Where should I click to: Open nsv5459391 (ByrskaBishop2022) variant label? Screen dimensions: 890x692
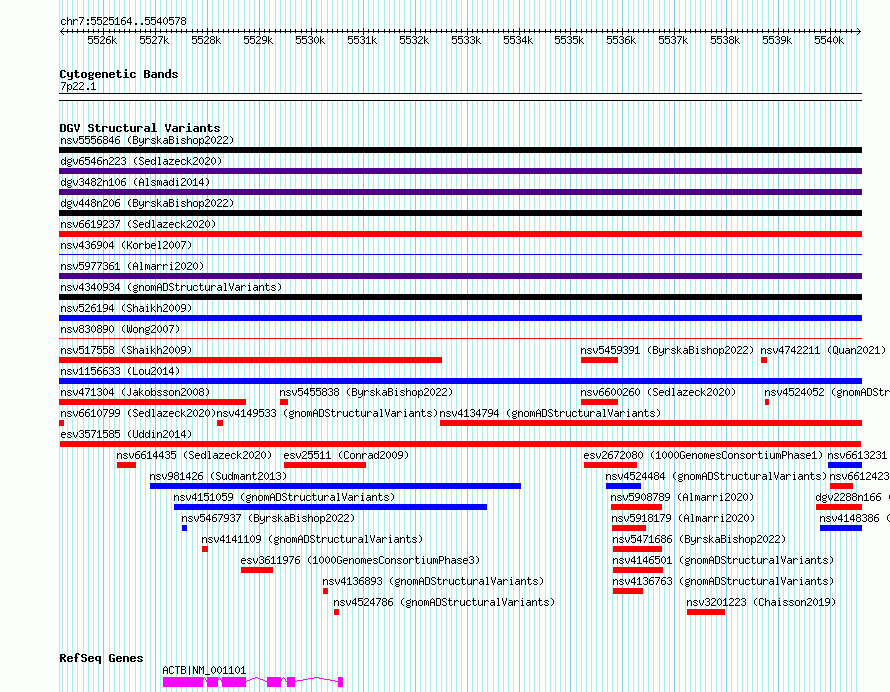click(x=667, y=350)
